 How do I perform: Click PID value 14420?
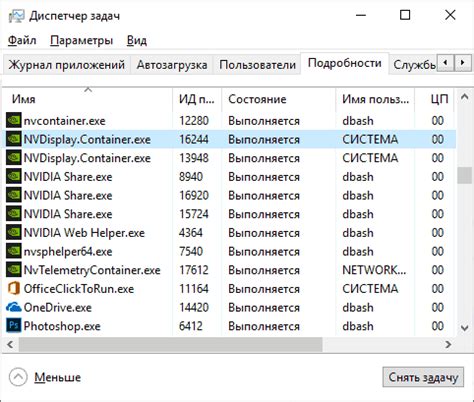(194, 307)
